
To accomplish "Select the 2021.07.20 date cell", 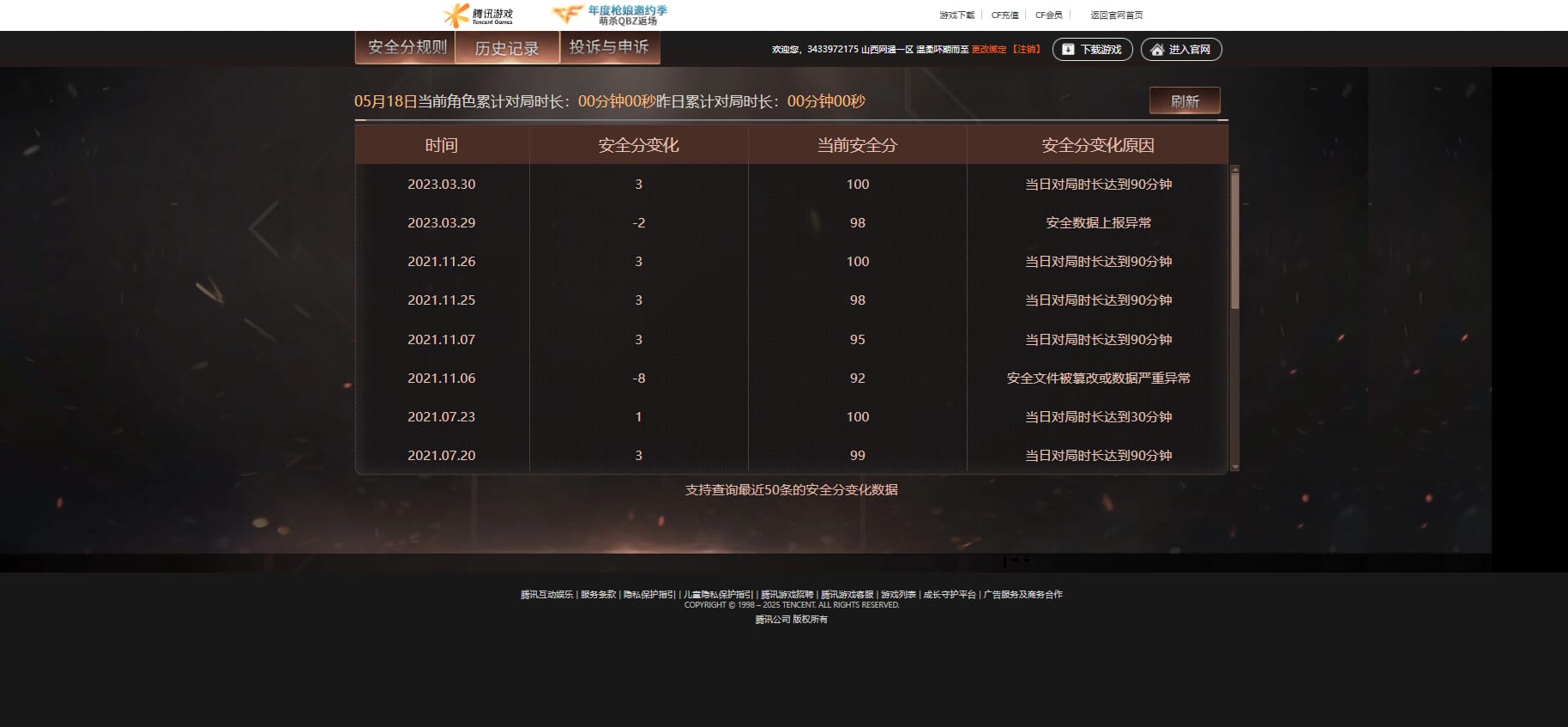I will pyautogui.click(x=442, y=456).
